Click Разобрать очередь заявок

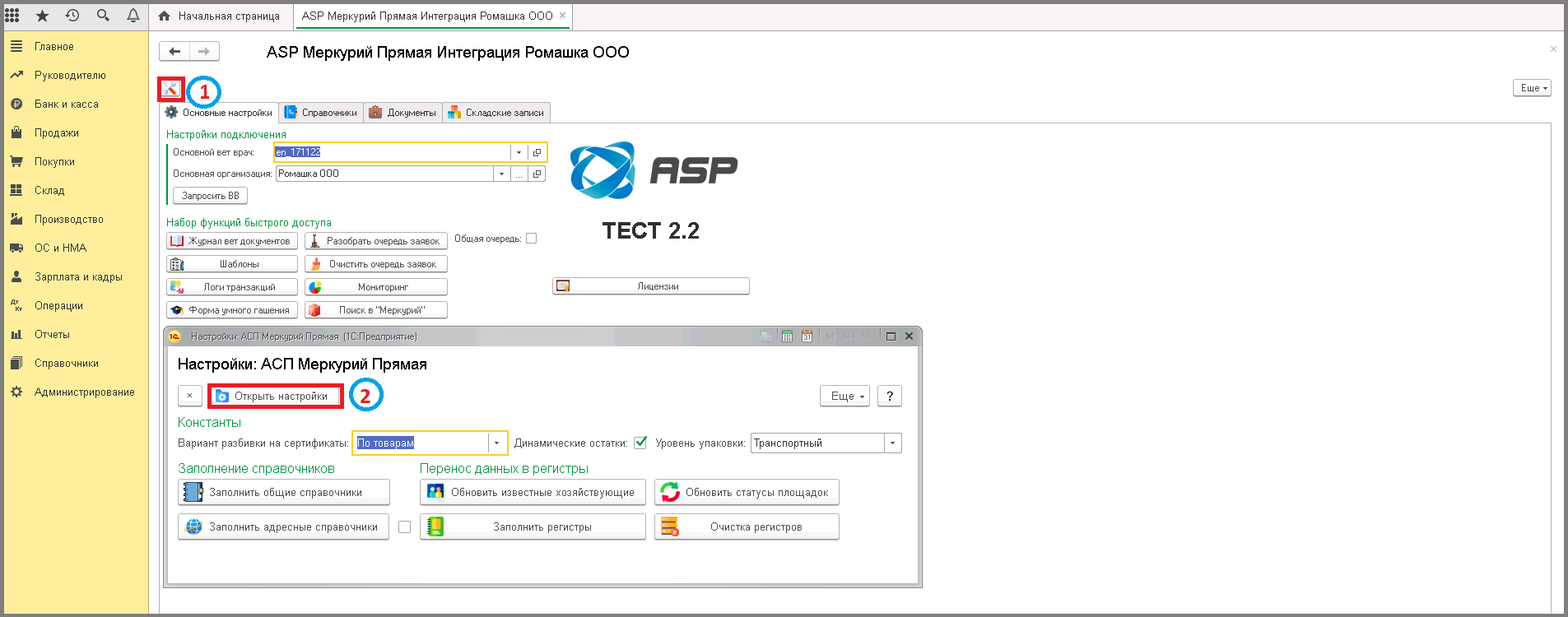[x=376, y=241]
